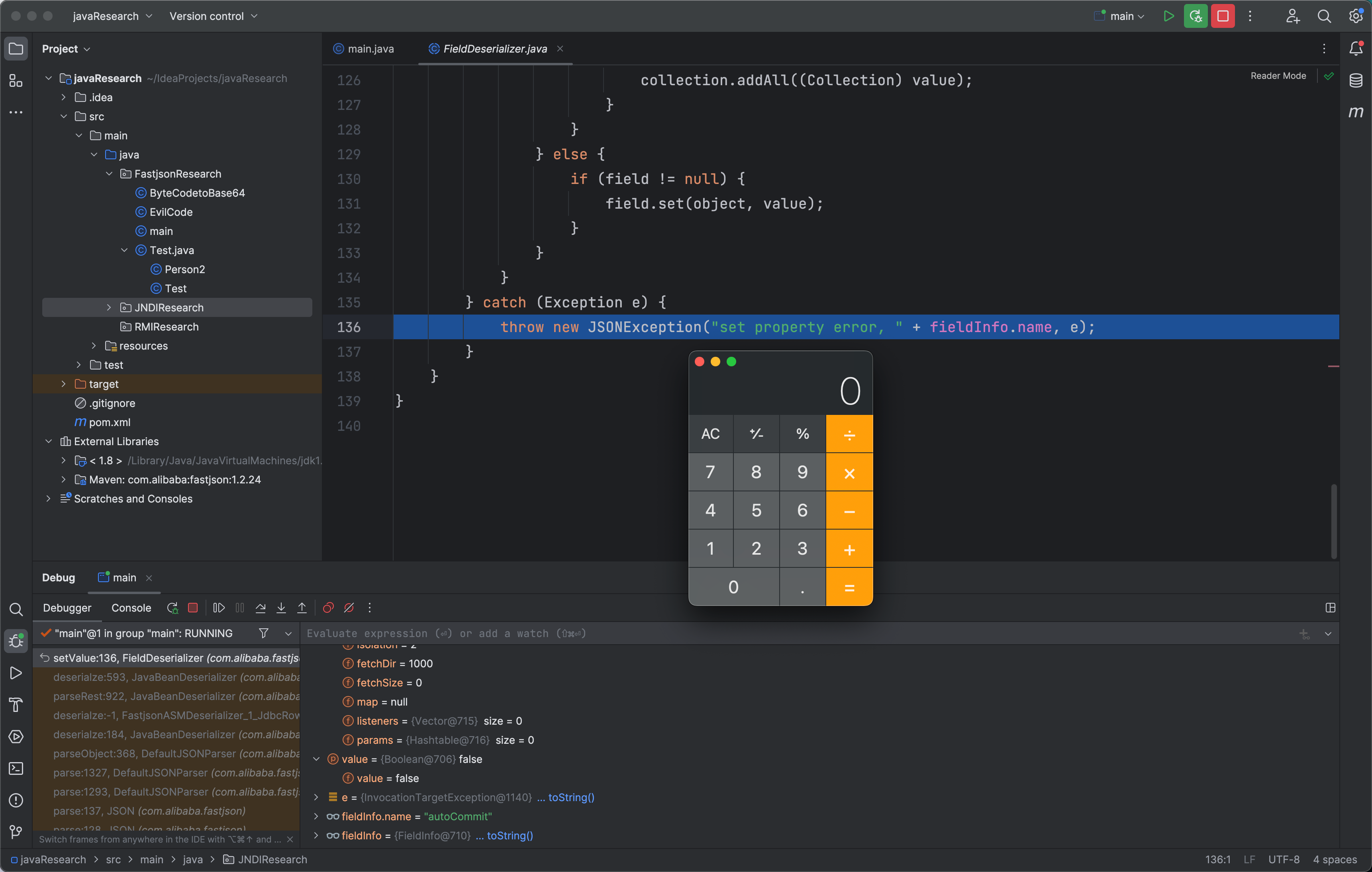Stop the running process in the top toolbar
Viewport: 1372px width, 872px height.
[1223, 16]
